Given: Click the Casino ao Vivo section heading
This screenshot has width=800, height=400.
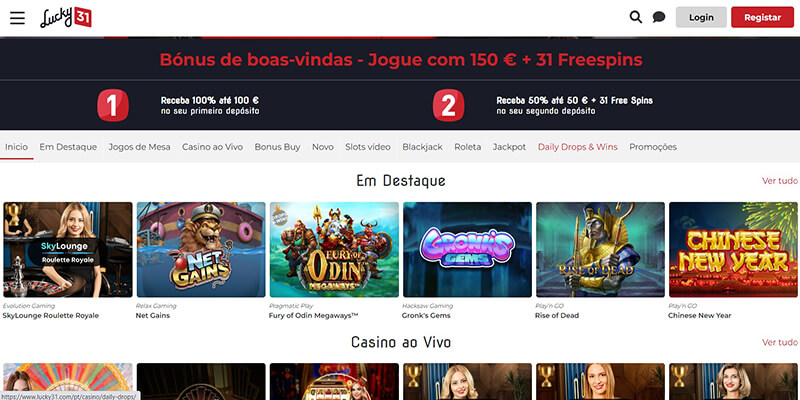Looking at the screenshot, I should click(401, 342).
